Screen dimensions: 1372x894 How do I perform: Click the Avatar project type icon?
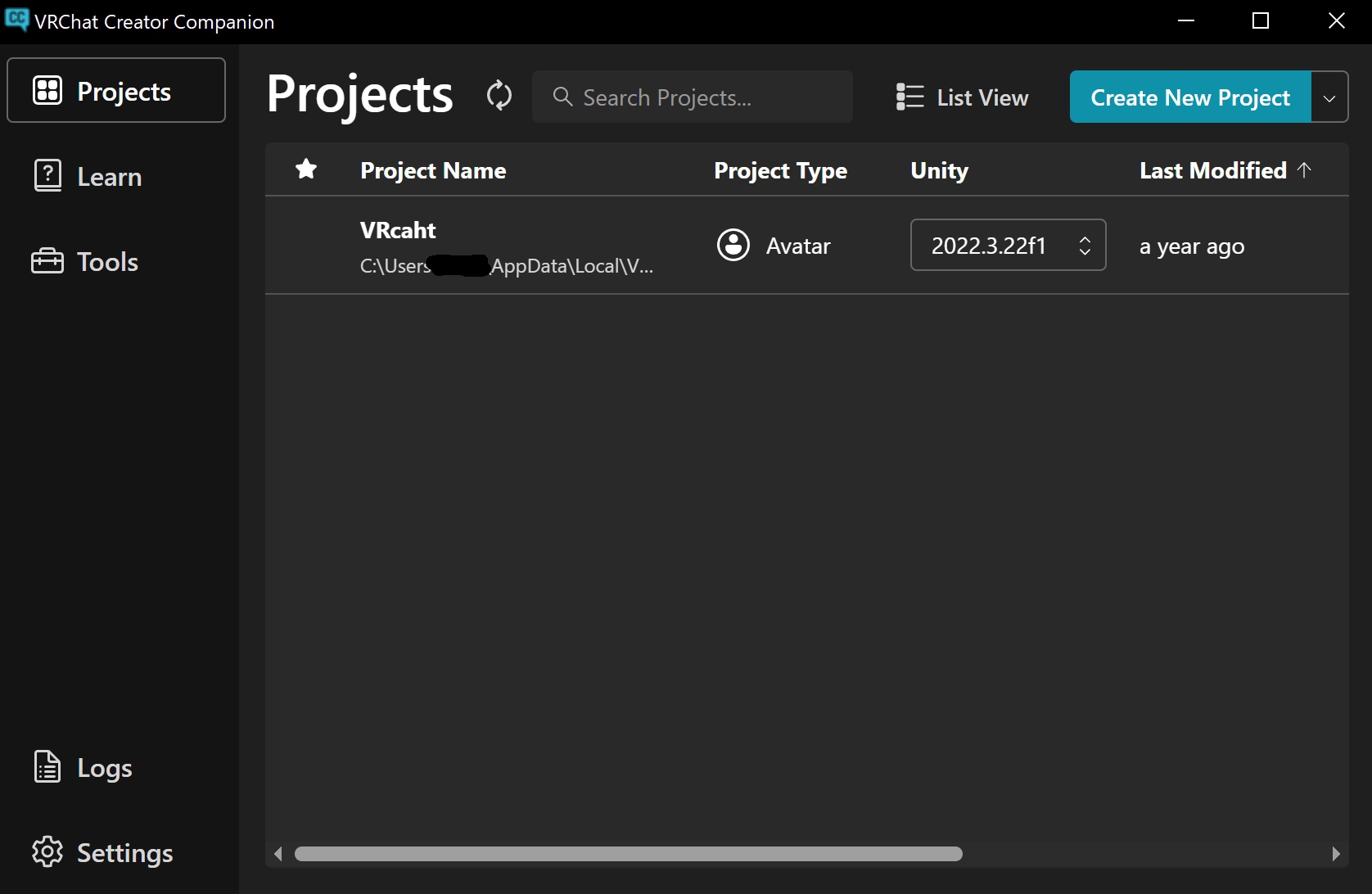tap(733, 245)
